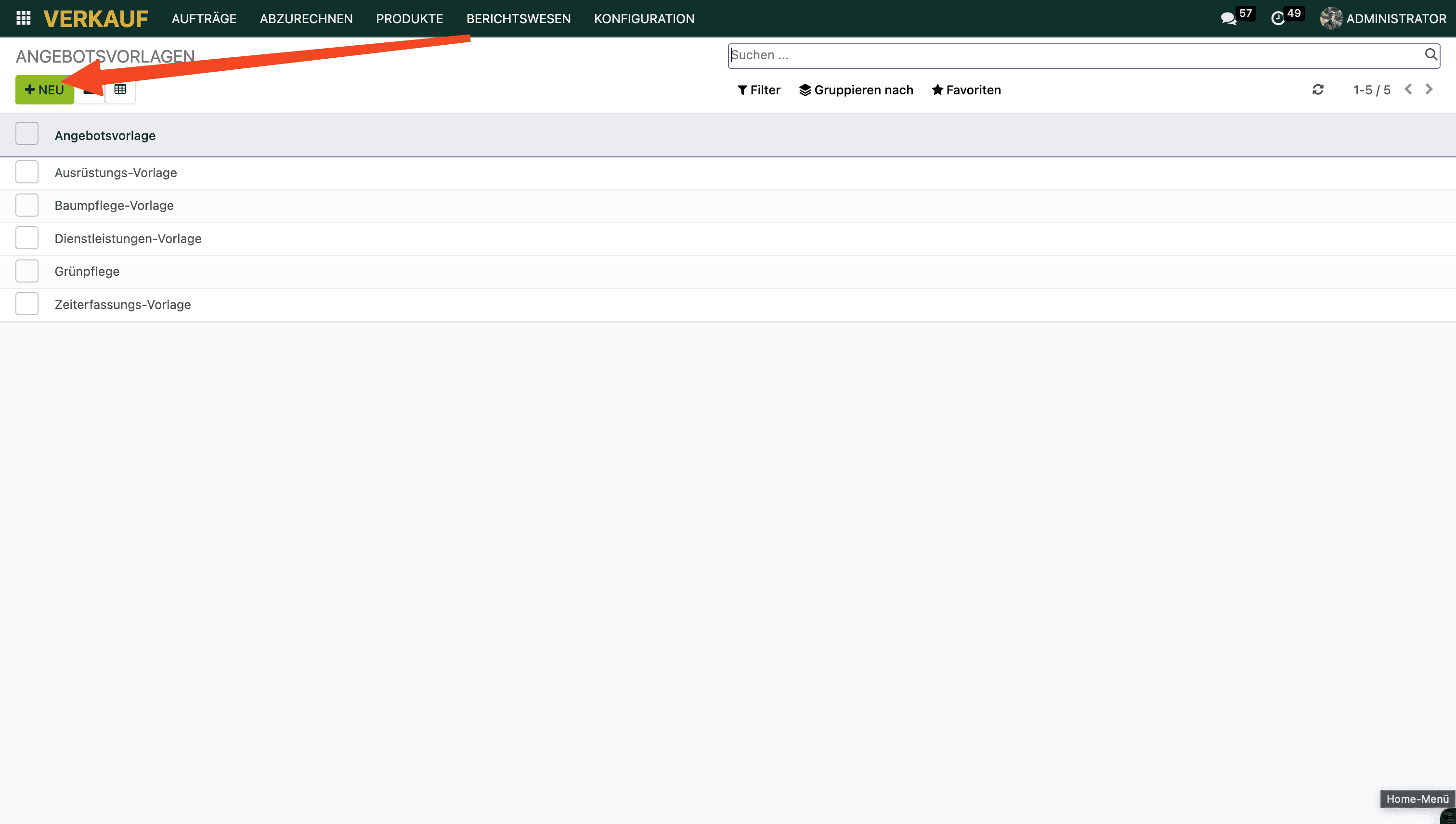The height and width of the screenshot is (824, 1456).
Task: Click the refresh list icon
Action: pos(1318,90)
